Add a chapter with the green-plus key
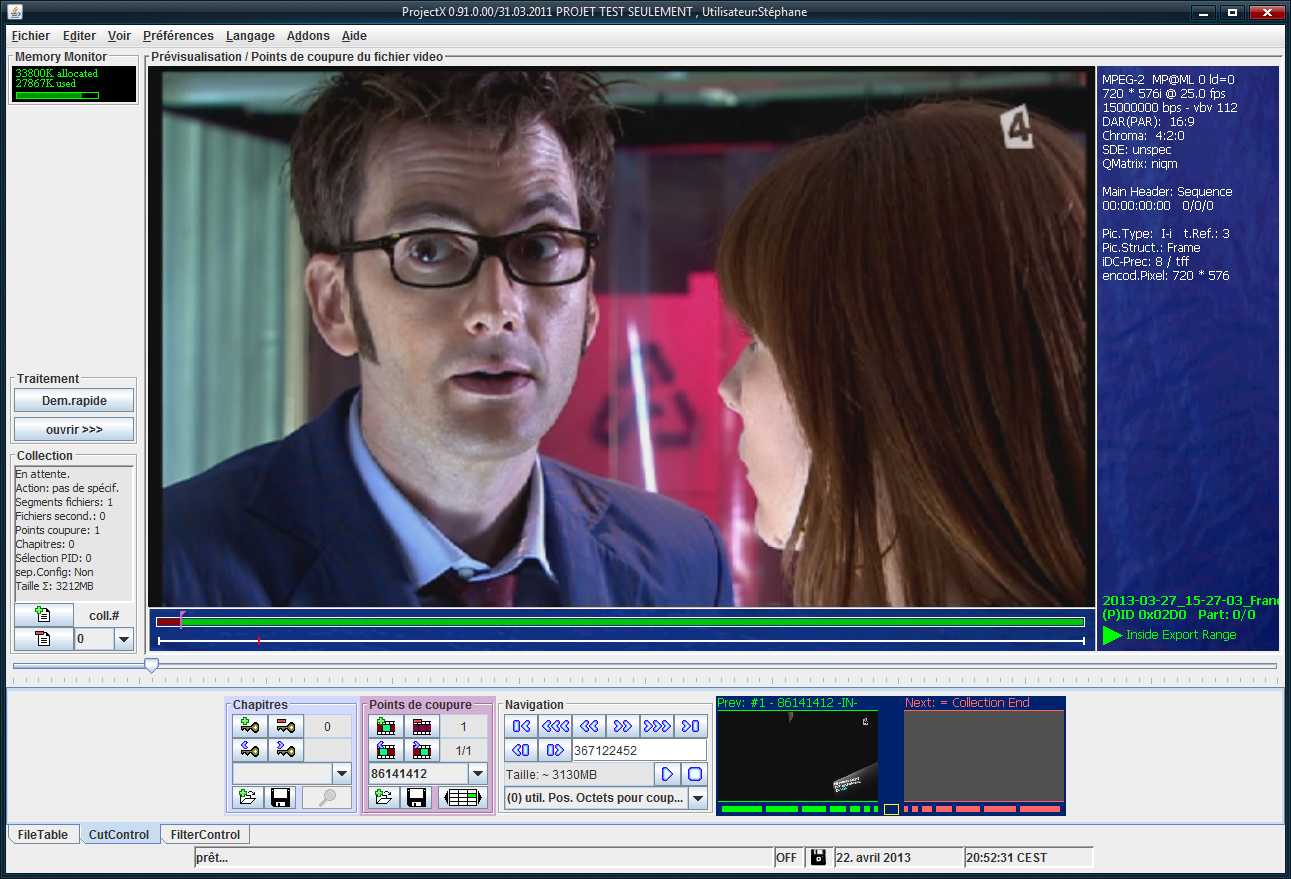The image size is (1291, 879). point(249,726)
